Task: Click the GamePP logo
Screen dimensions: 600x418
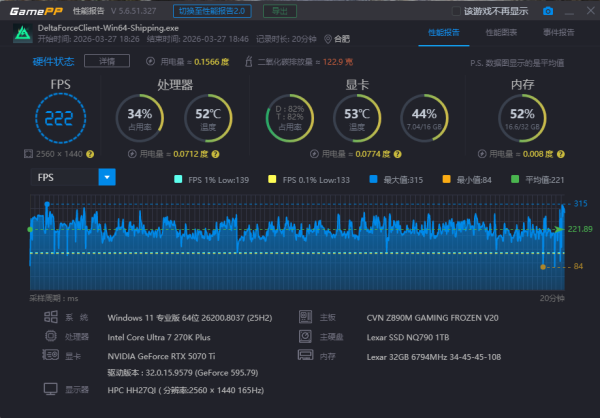Action: (36, 11)
